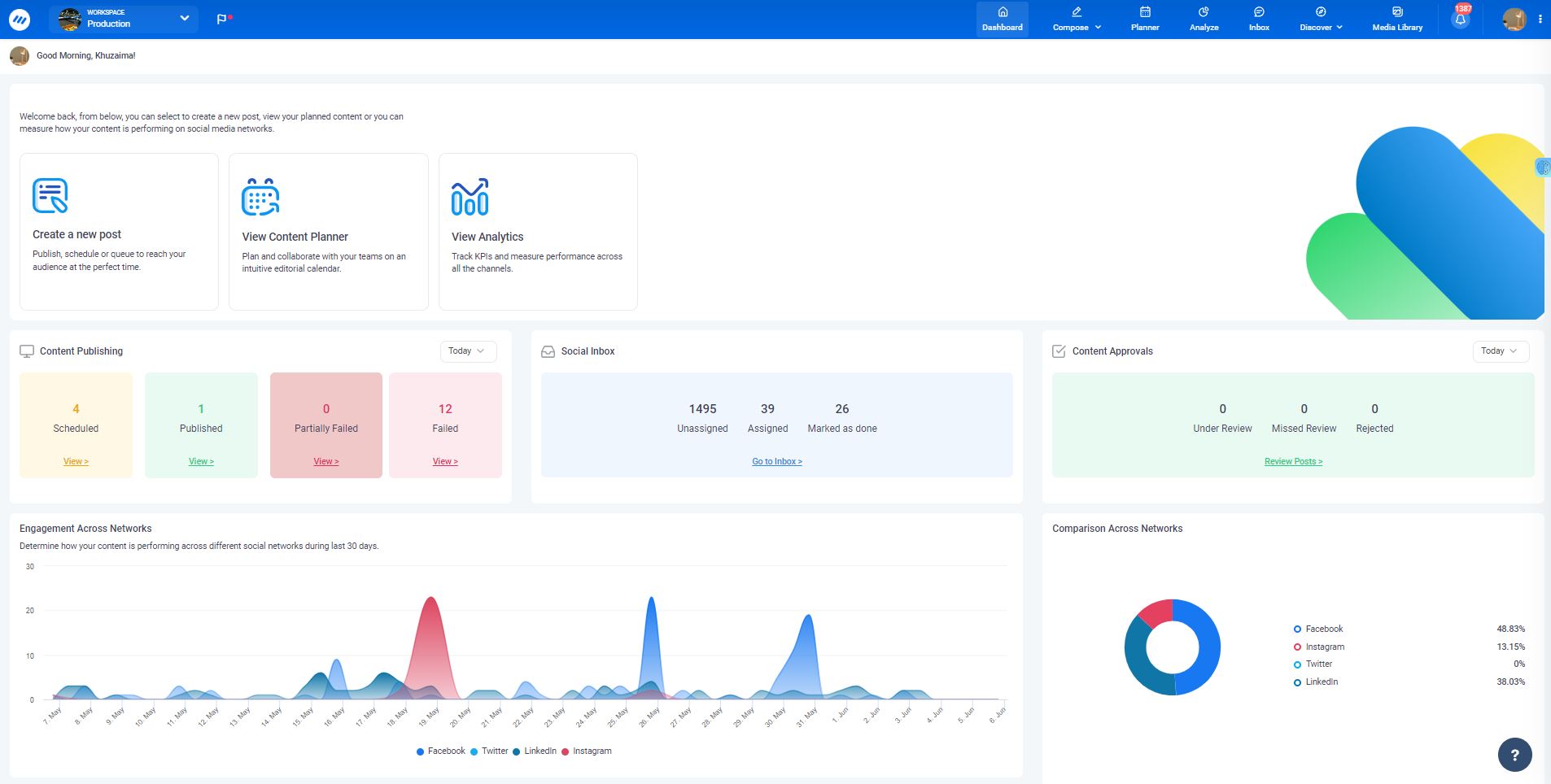Toggle LinkedIn in comparison donut legend
The image size is (1551, 784).
click(x=1316, y=682)
